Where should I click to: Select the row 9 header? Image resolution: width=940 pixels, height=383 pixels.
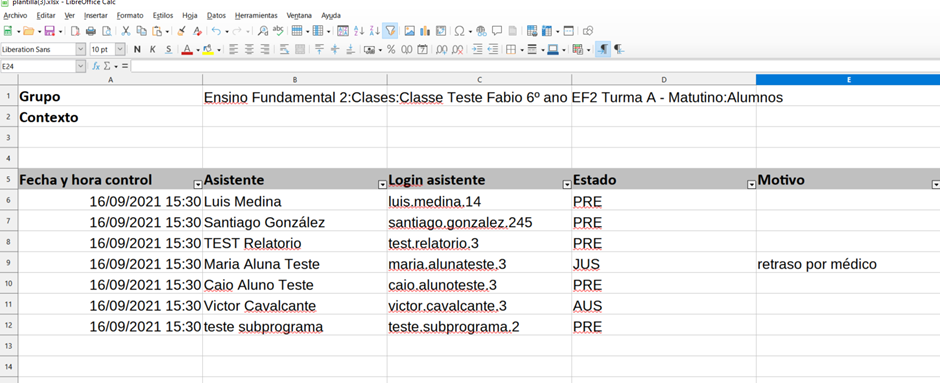[9, 264]
